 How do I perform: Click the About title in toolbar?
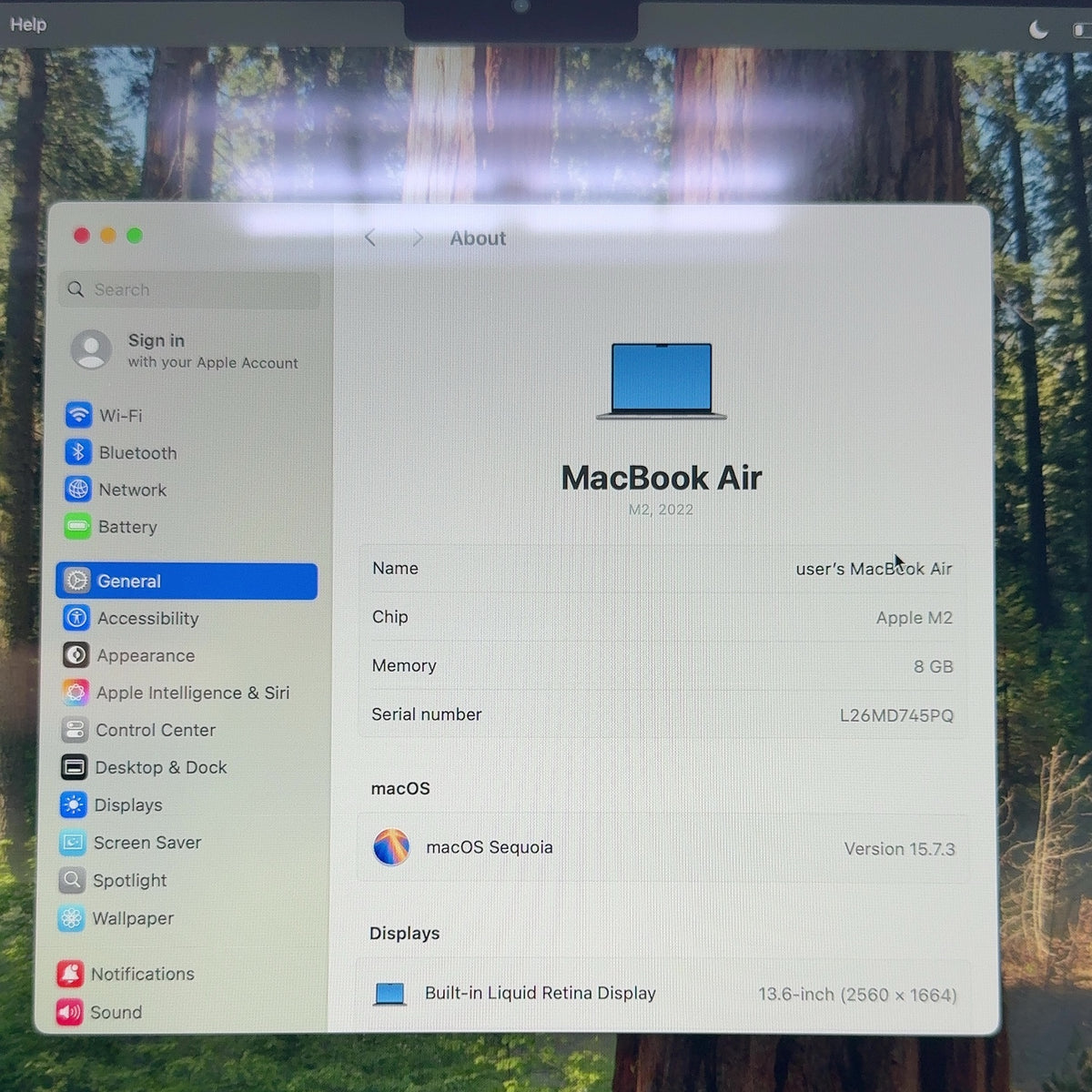click(478, 238)
